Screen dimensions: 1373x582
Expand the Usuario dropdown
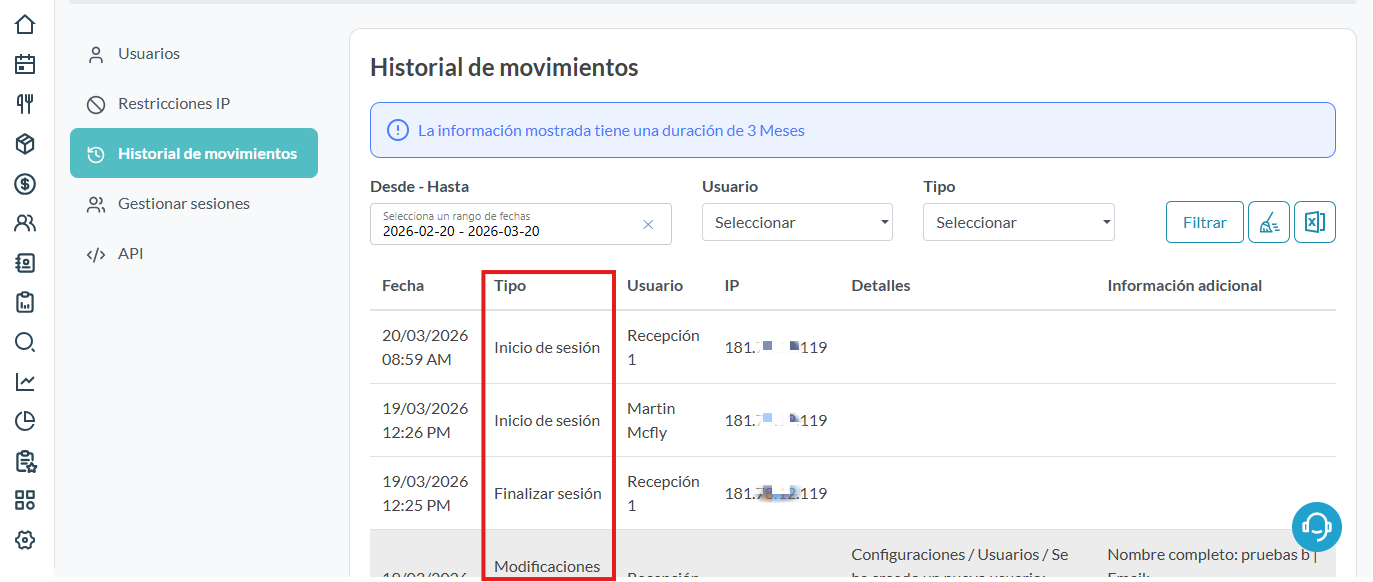pos(797,223)
